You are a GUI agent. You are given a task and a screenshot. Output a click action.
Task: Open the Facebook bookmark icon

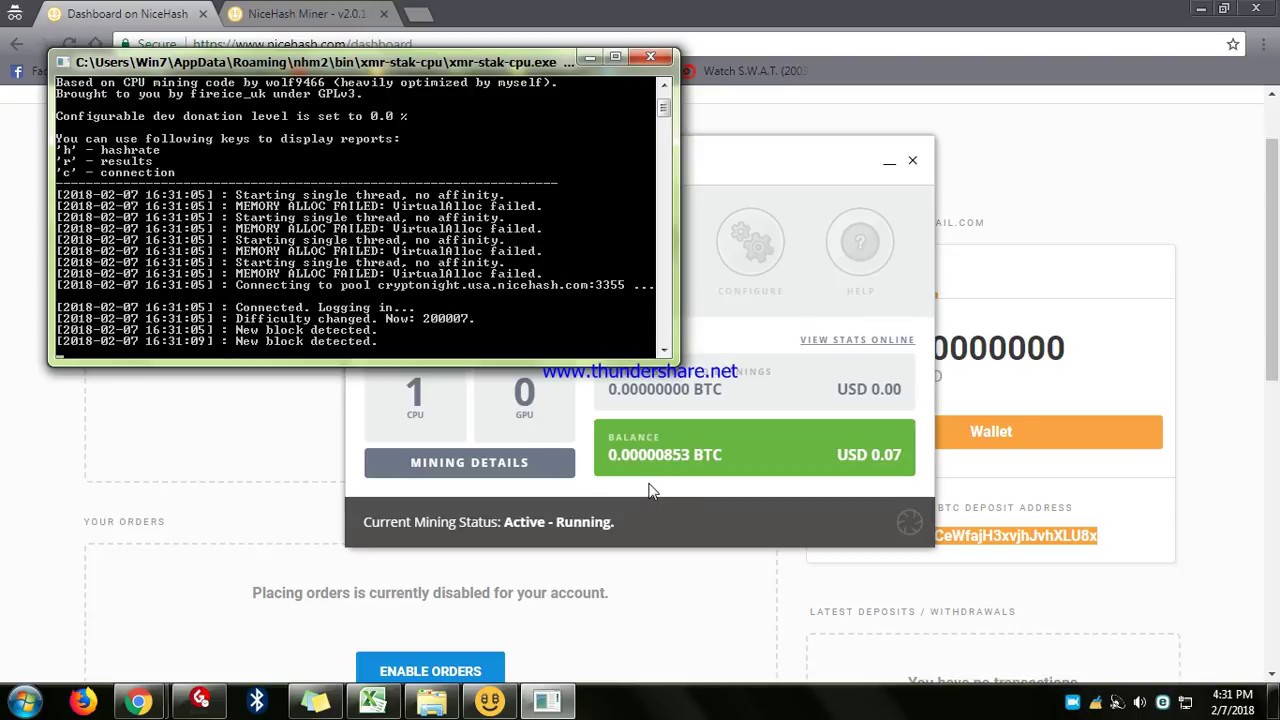point(17,71)
